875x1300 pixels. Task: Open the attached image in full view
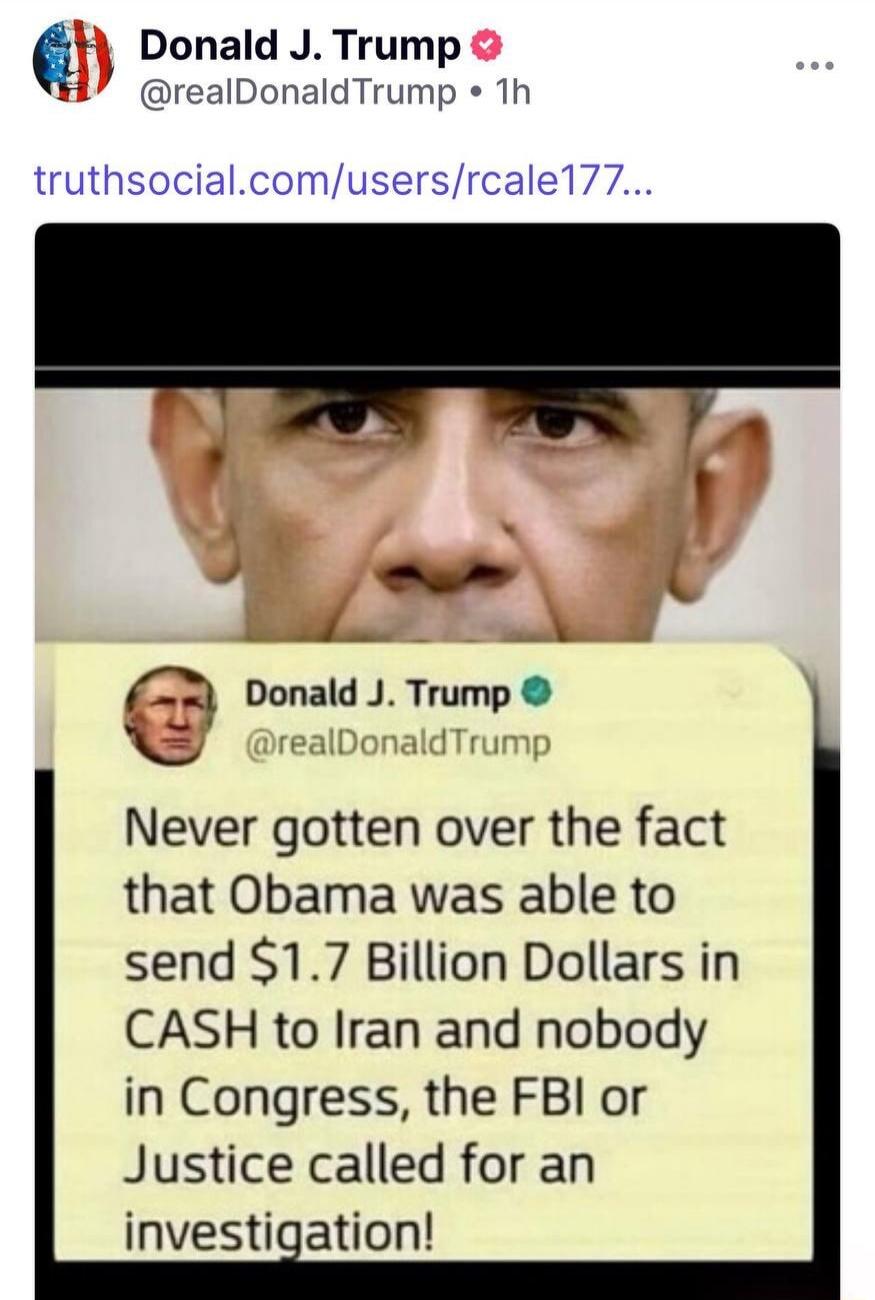[x=437, y=760]
